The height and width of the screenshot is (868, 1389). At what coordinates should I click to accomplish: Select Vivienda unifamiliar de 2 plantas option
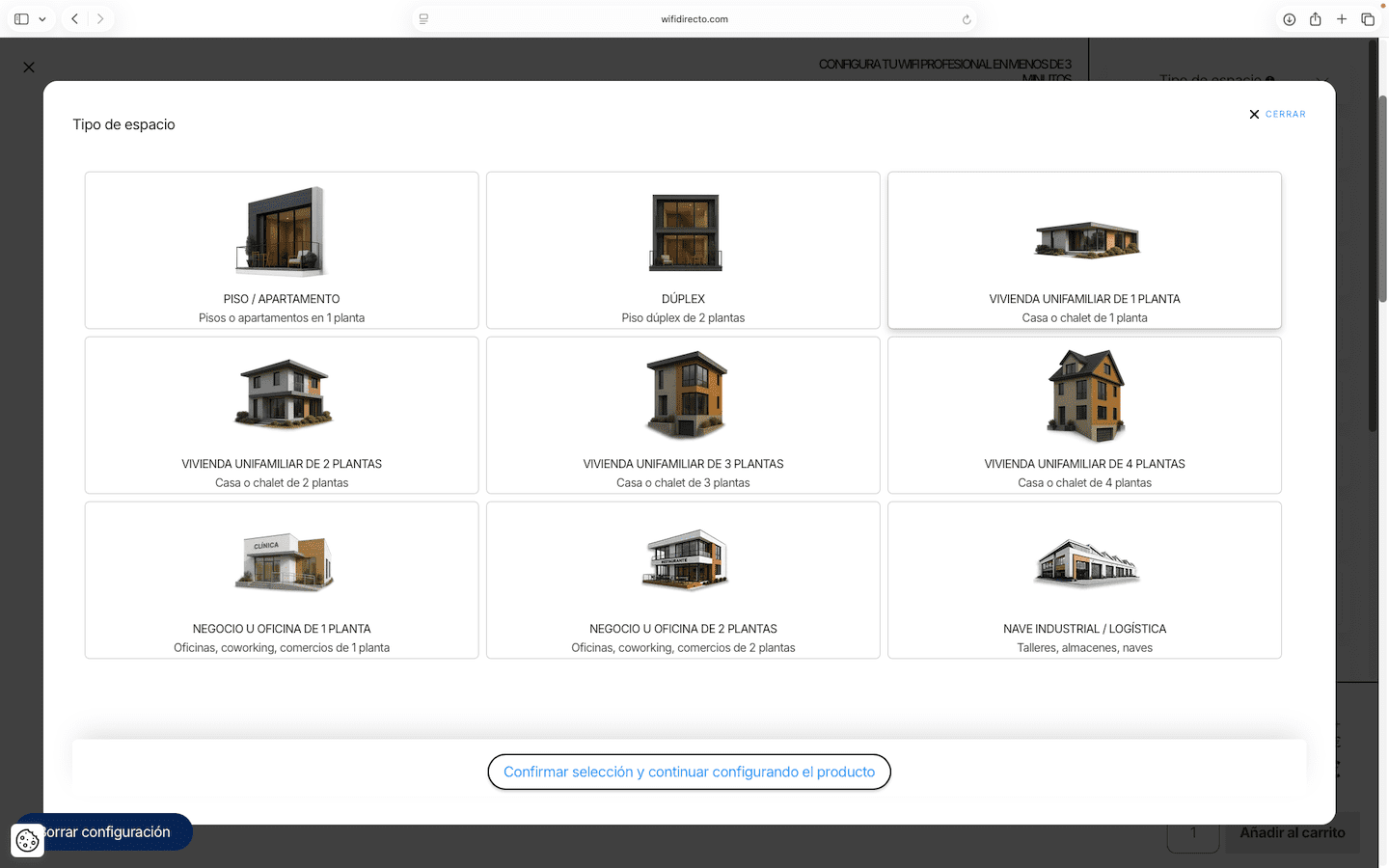pos(282,415)
